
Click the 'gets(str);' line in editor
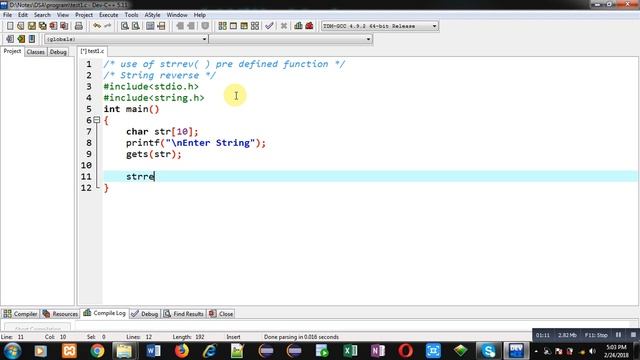point(154,154)
